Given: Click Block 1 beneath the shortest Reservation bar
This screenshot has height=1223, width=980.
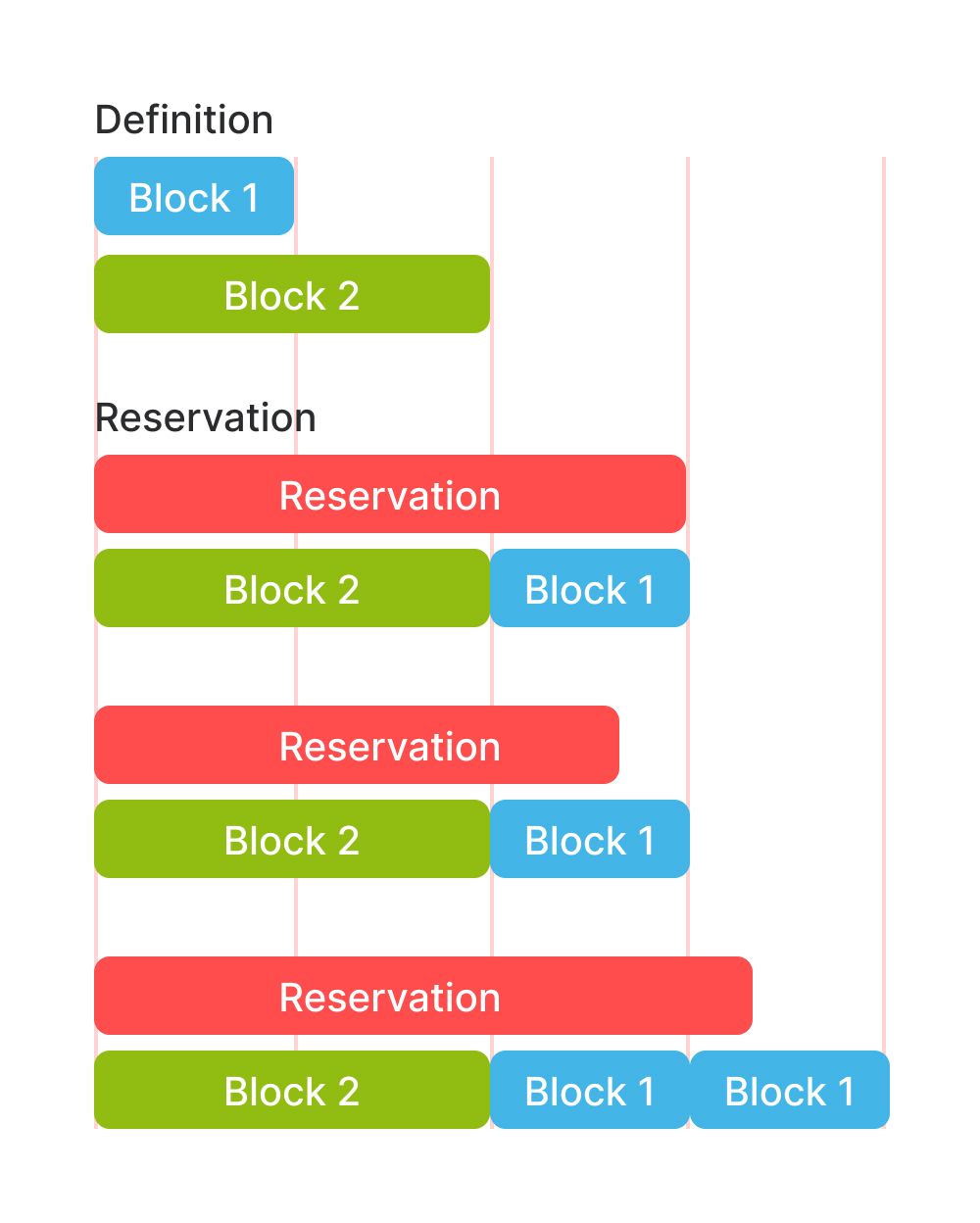Looking at the screenshot, I should pos(590,840).
